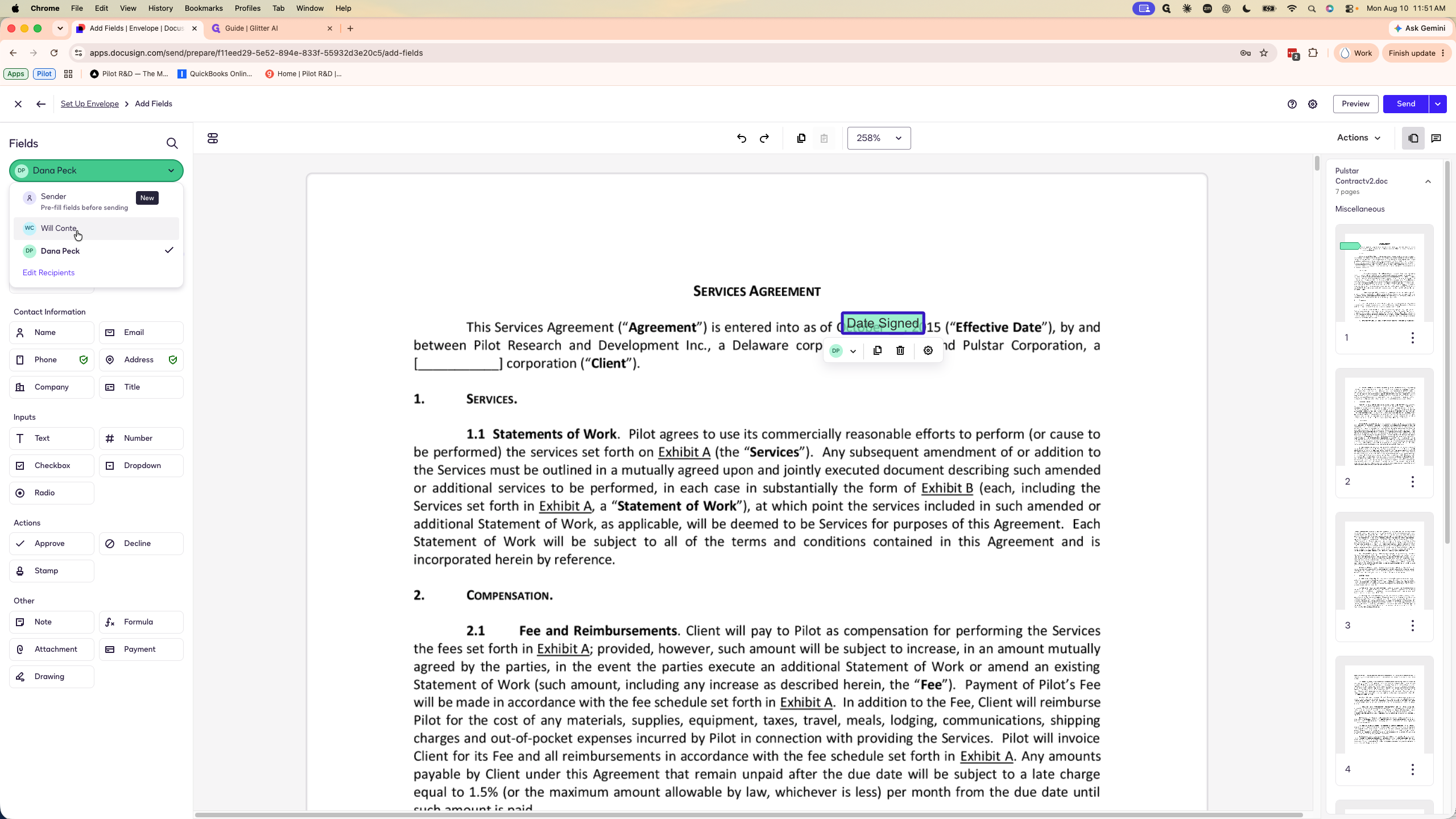
Task: Add a Note field
Action: pyautogui.click(x=52, y=622)
